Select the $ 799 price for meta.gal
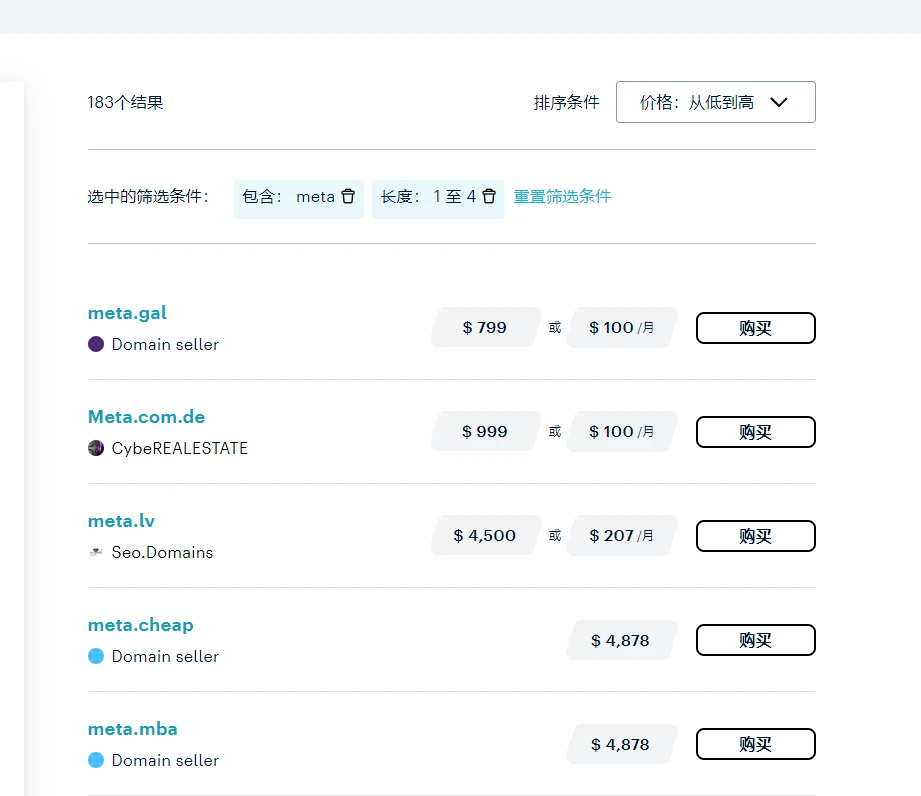The image size is (921, 796). 485,328
